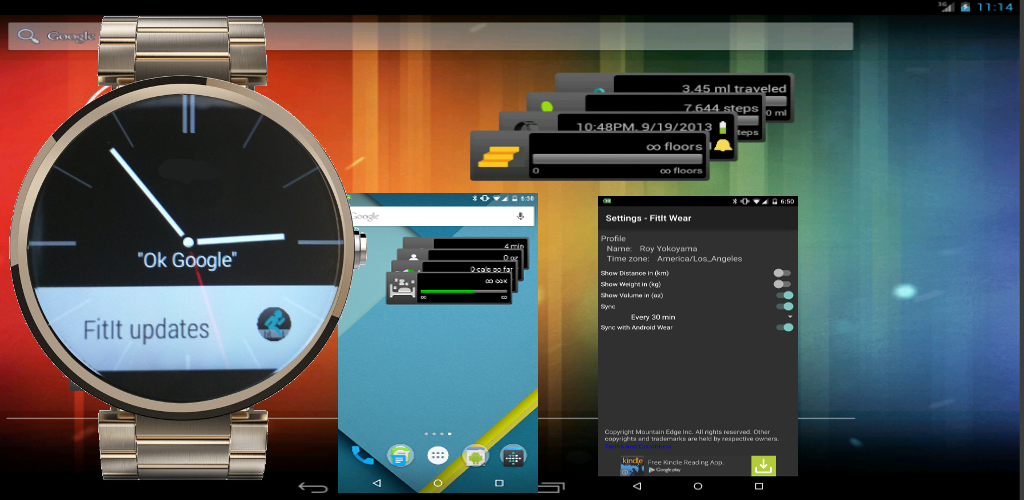
Task: Open the Android browser icon in phone dock
Action: pyautogui.click(x=475, y=455)
